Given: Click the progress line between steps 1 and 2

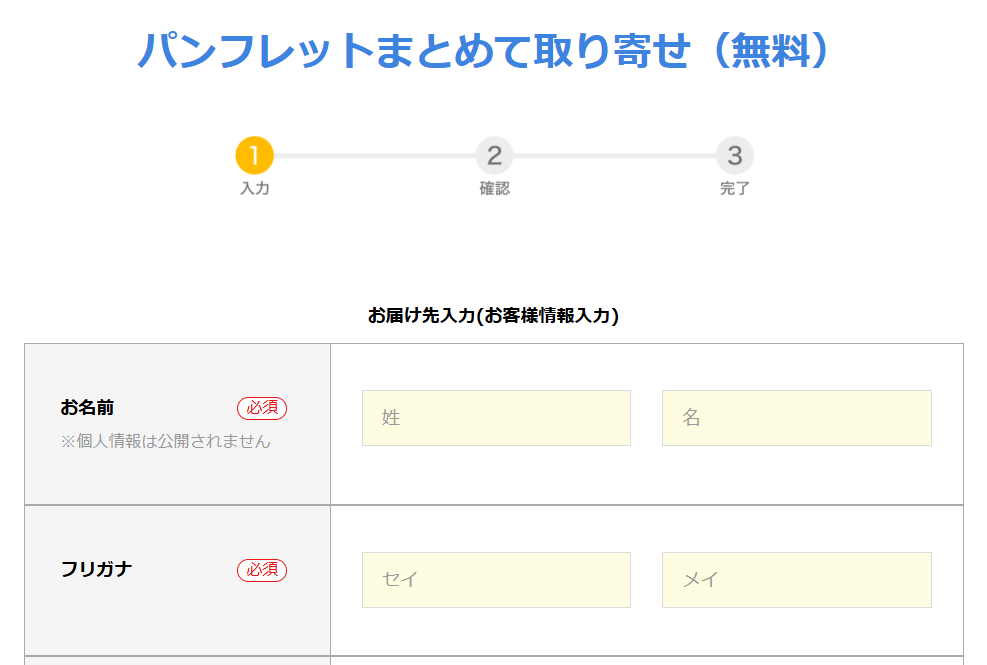Looking at the screenshot, I should click(374, 156).
